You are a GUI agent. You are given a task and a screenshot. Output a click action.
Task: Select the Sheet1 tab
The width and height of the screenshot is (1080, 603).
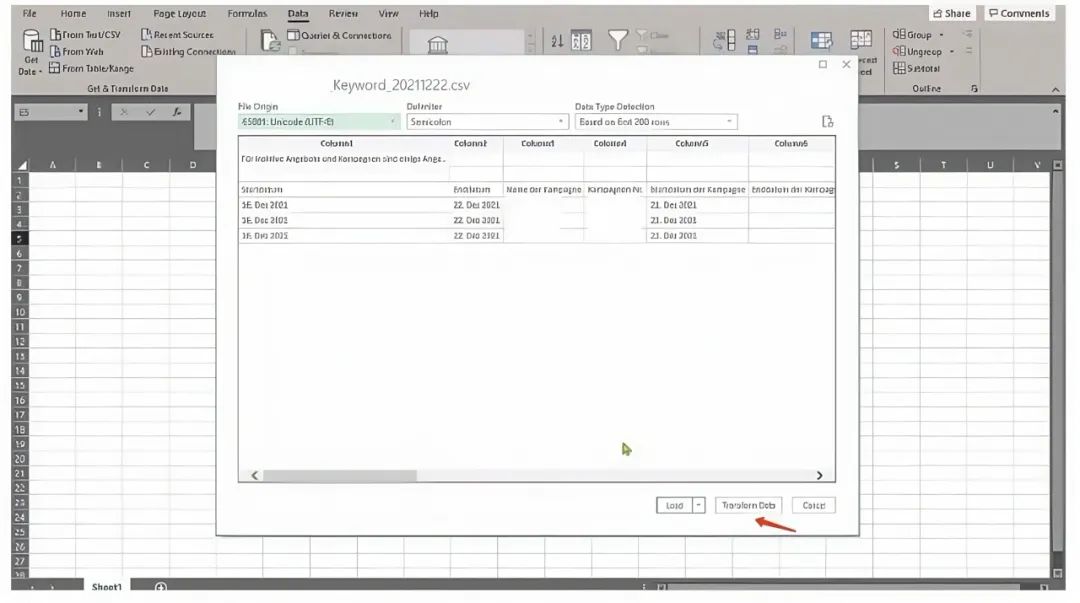106,587
